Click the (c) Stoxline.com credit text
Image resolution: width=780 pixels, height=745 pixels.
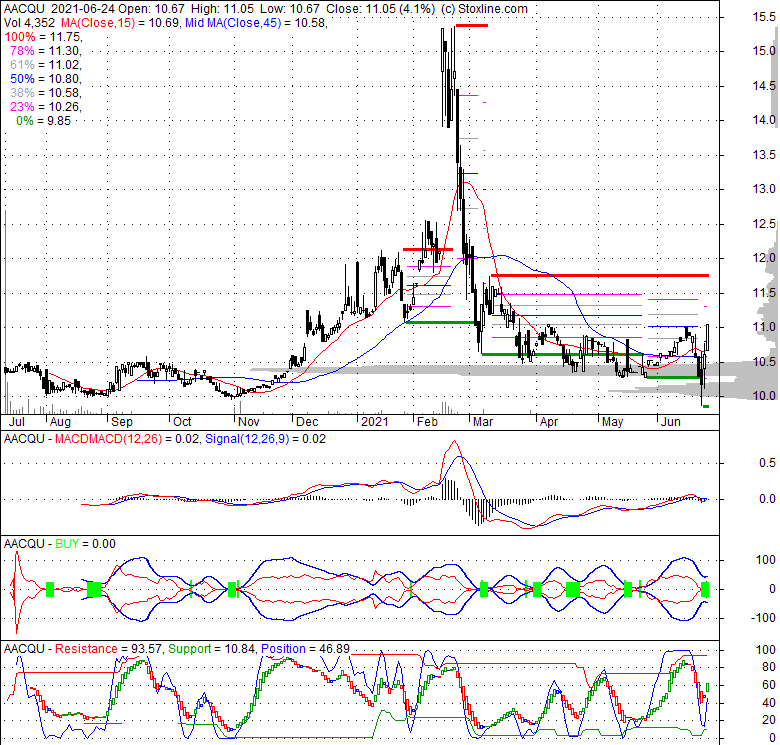coord(484,9)
